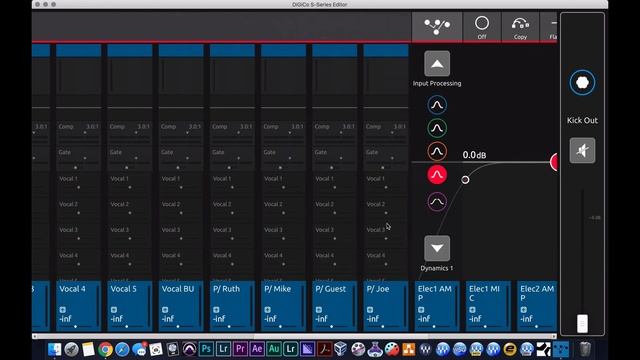Viewport: 640px width, 360px height.
Task: Expand the plus icon on Vocal 4
Action: pyautogui.click(x=62, y=310)
